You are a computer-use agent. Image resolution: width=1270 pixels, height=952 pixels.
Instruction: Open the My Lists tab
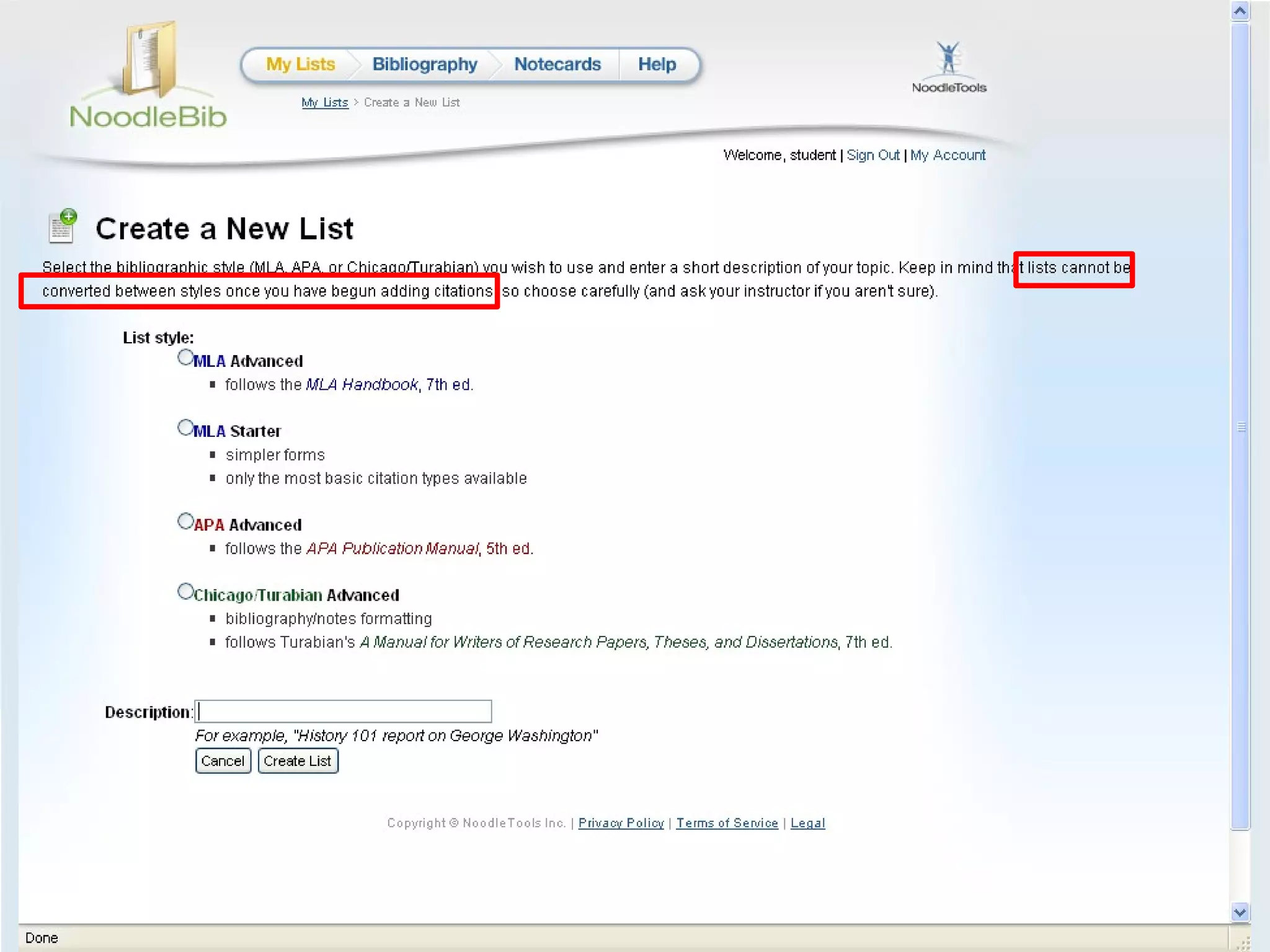coord(301,64)
